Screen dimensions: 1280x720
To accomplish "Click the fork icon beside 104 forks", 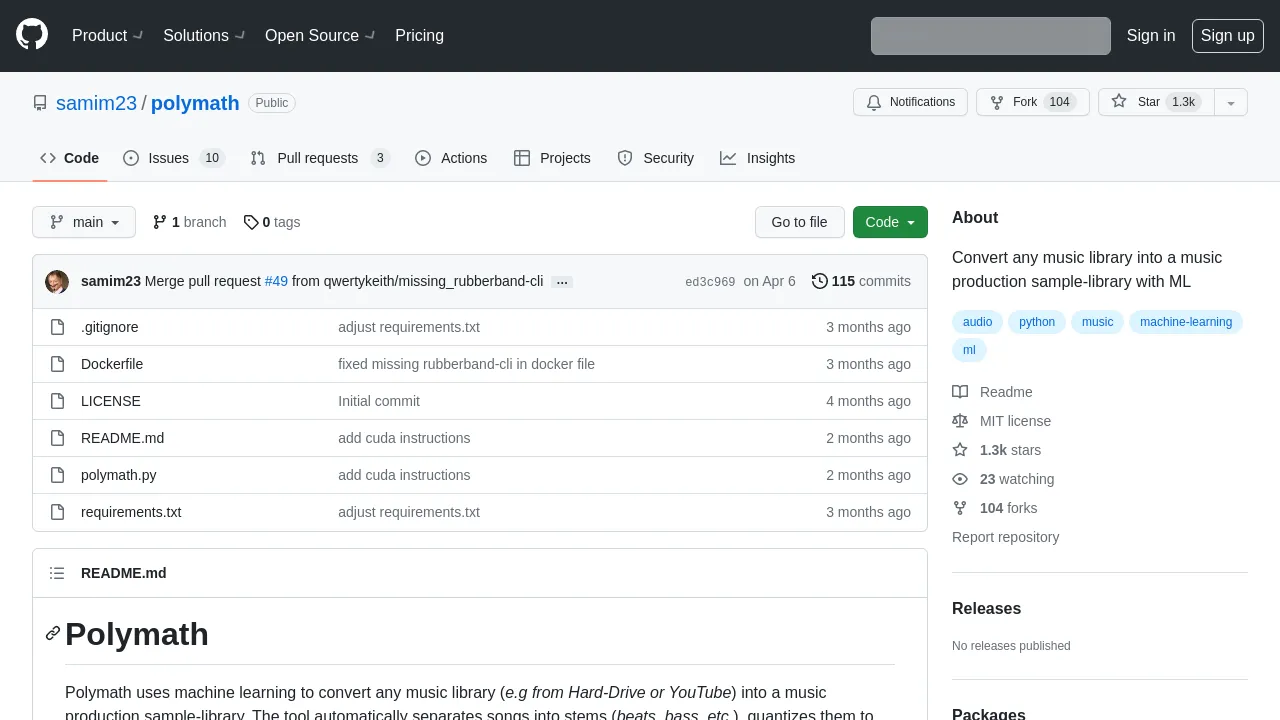I will tap(960, 508).
